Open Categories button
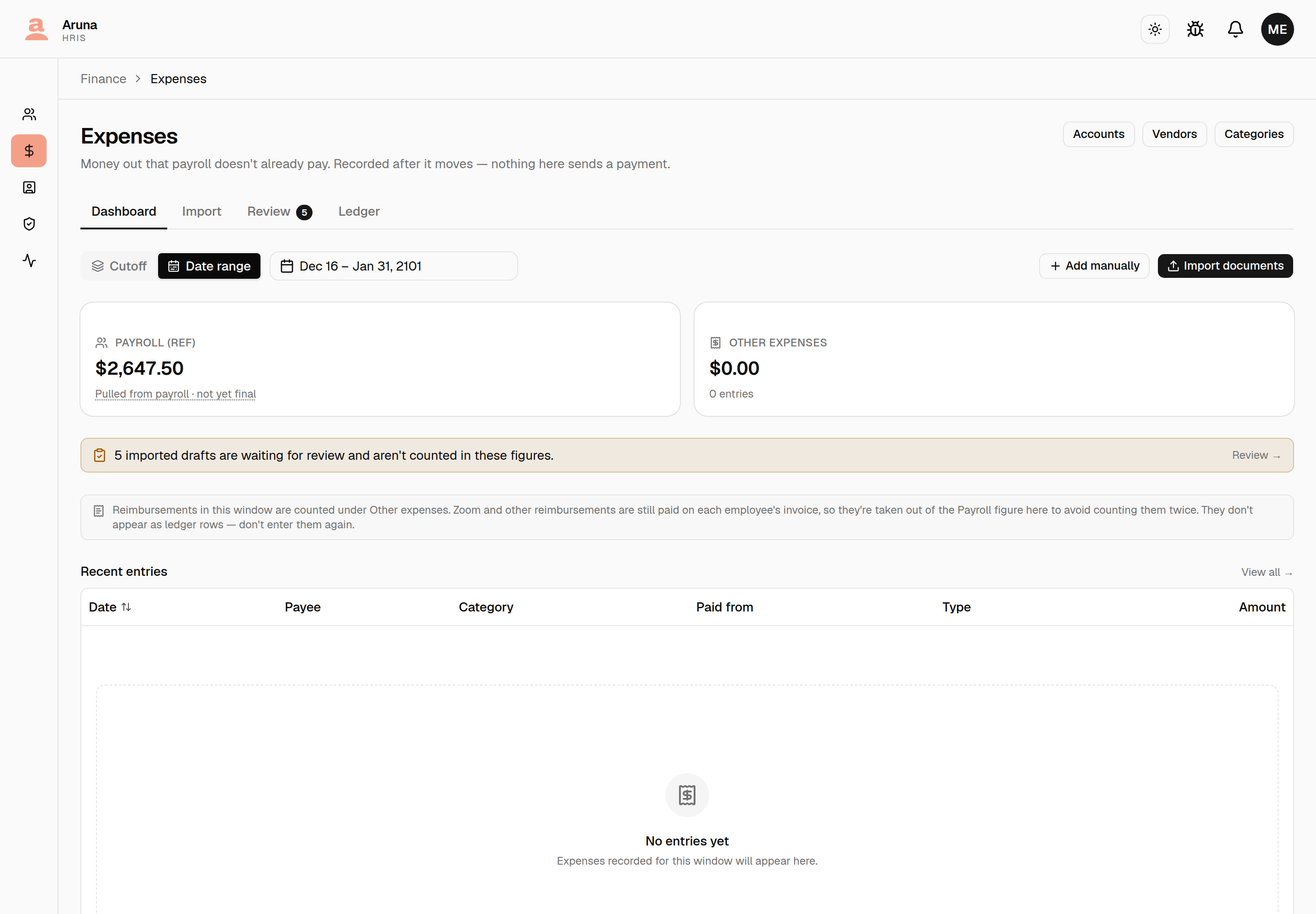This screenshot has height=914, width=1316. click(1253, 134)
